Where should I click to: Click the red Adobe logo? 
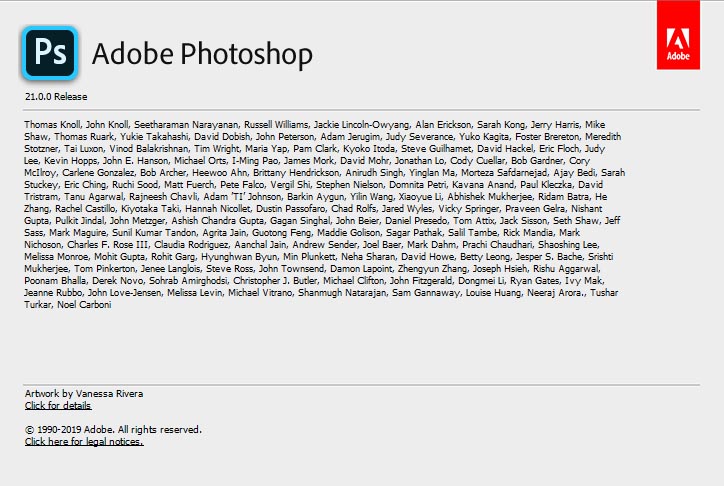(678, 35)
